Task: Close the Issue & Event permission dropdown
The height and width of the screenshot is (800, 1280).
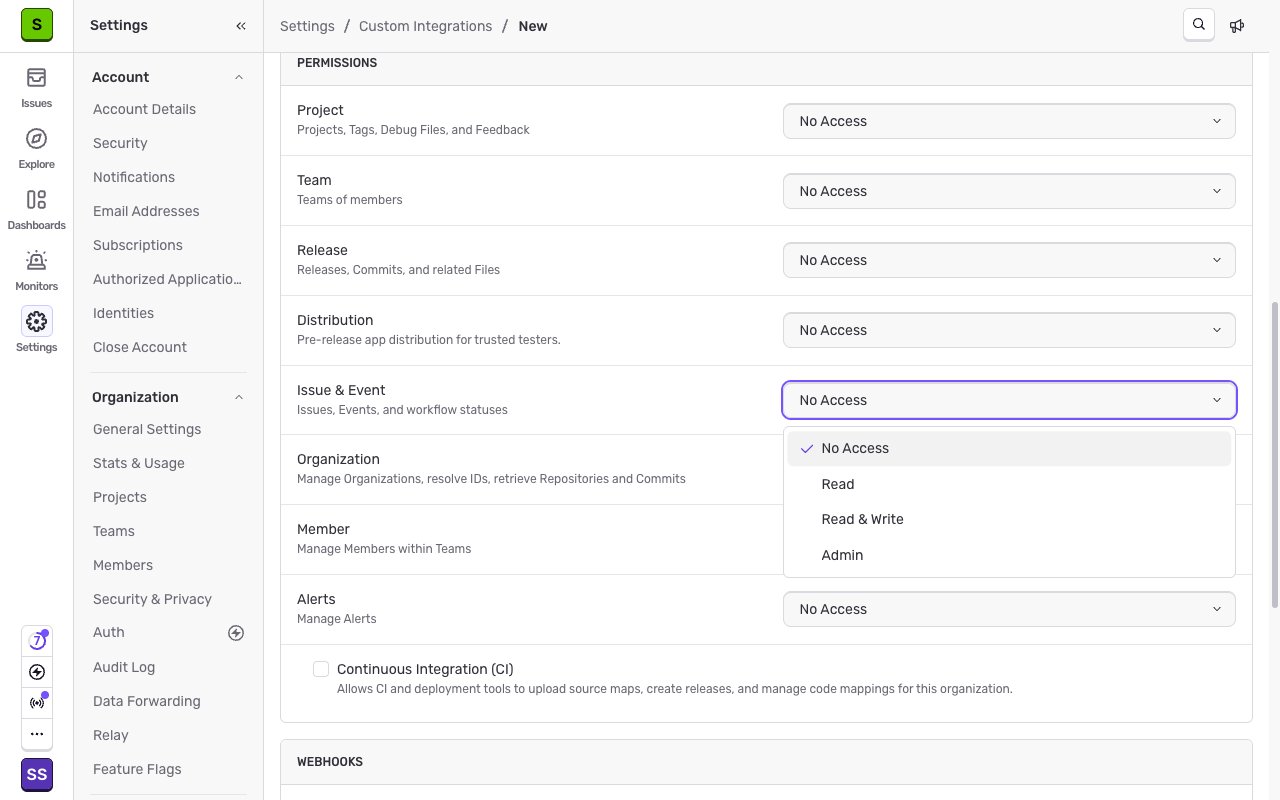Action: click(x=1009, y=400)
